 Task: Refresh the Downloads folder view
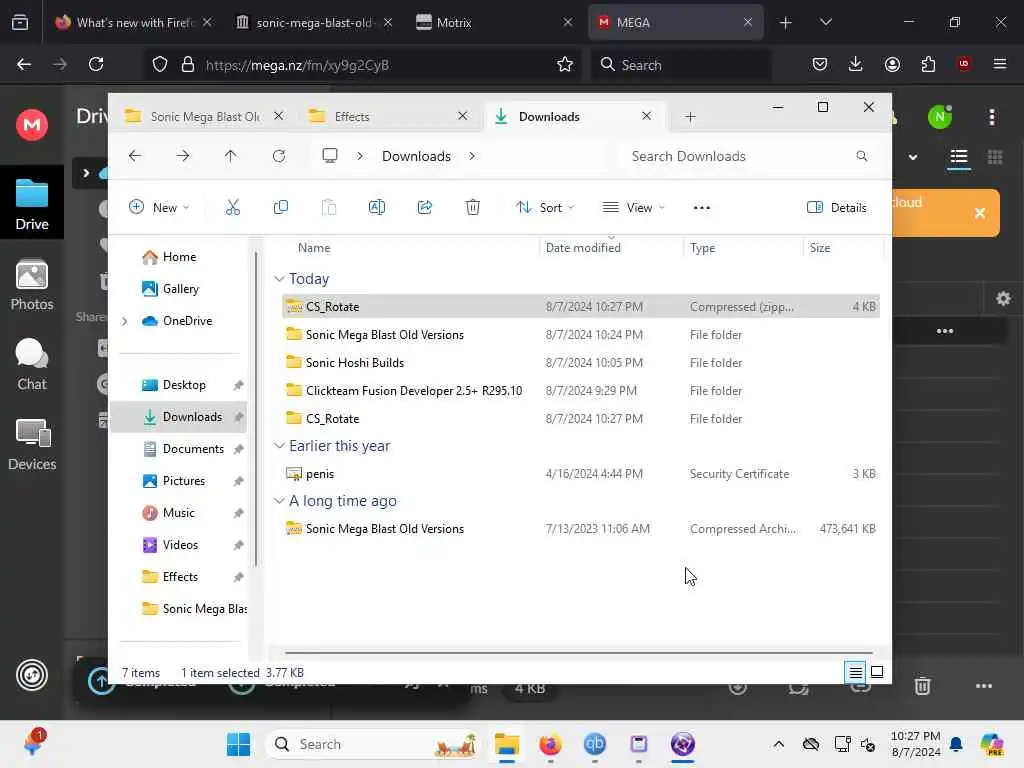[279, 156]
